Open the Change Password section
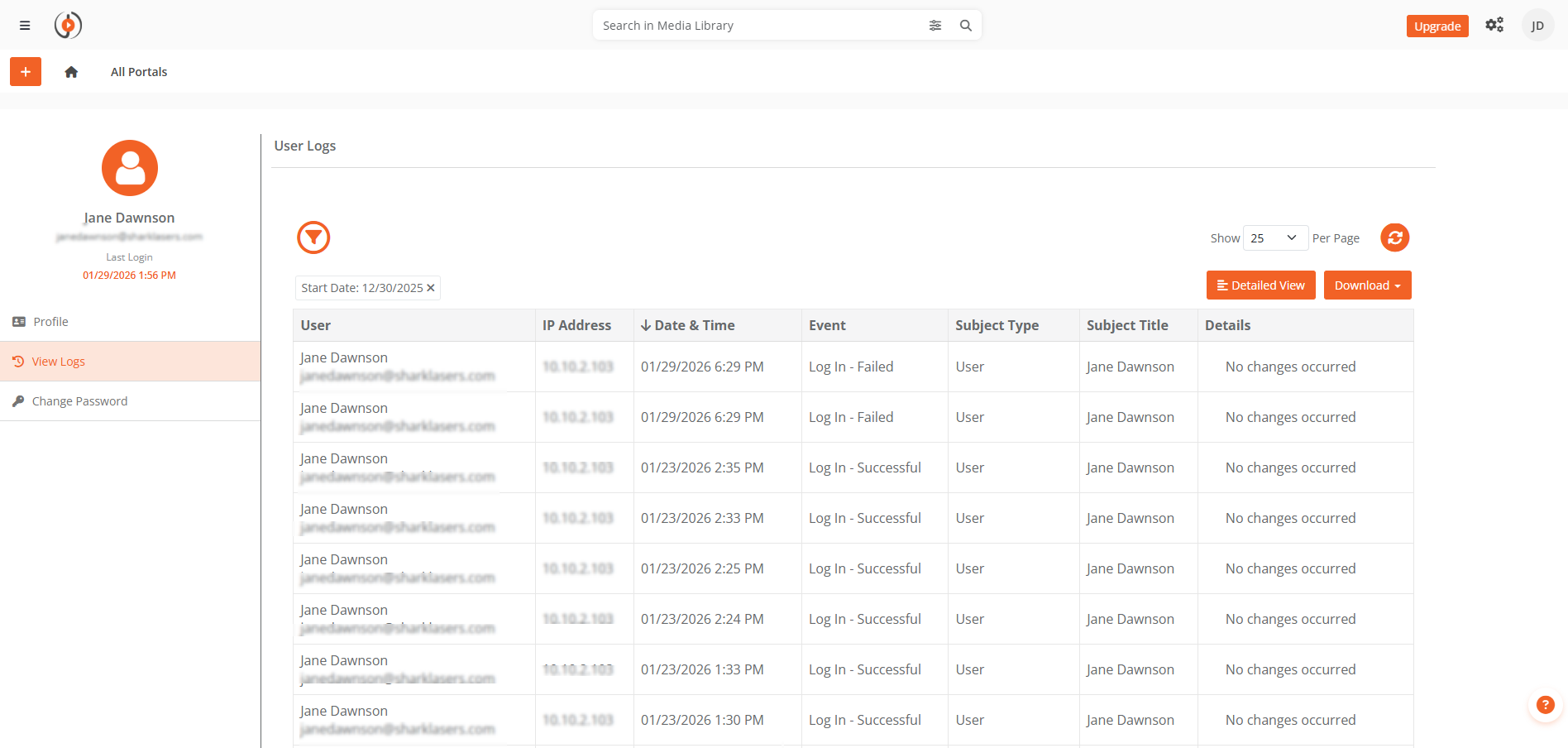Viewport: 1568px width, 748px height. (x=79, y=400)
